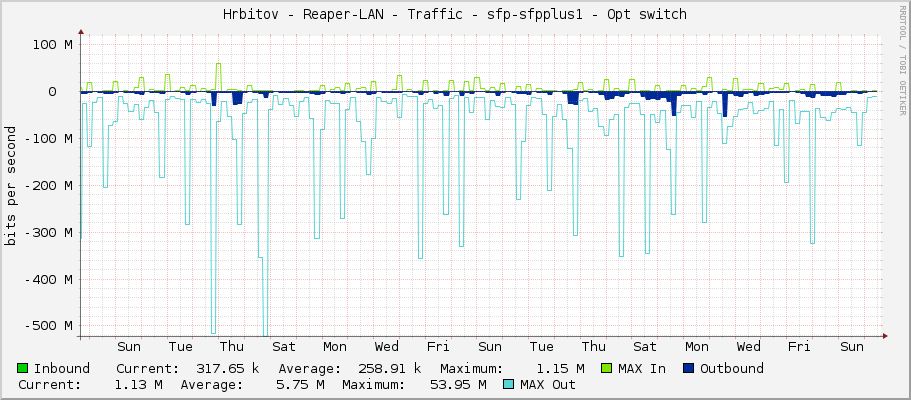Click the 'Sat' label after first Thu
Image resolution: width=911 pixels, height=400 pixels.
(284, 347)
